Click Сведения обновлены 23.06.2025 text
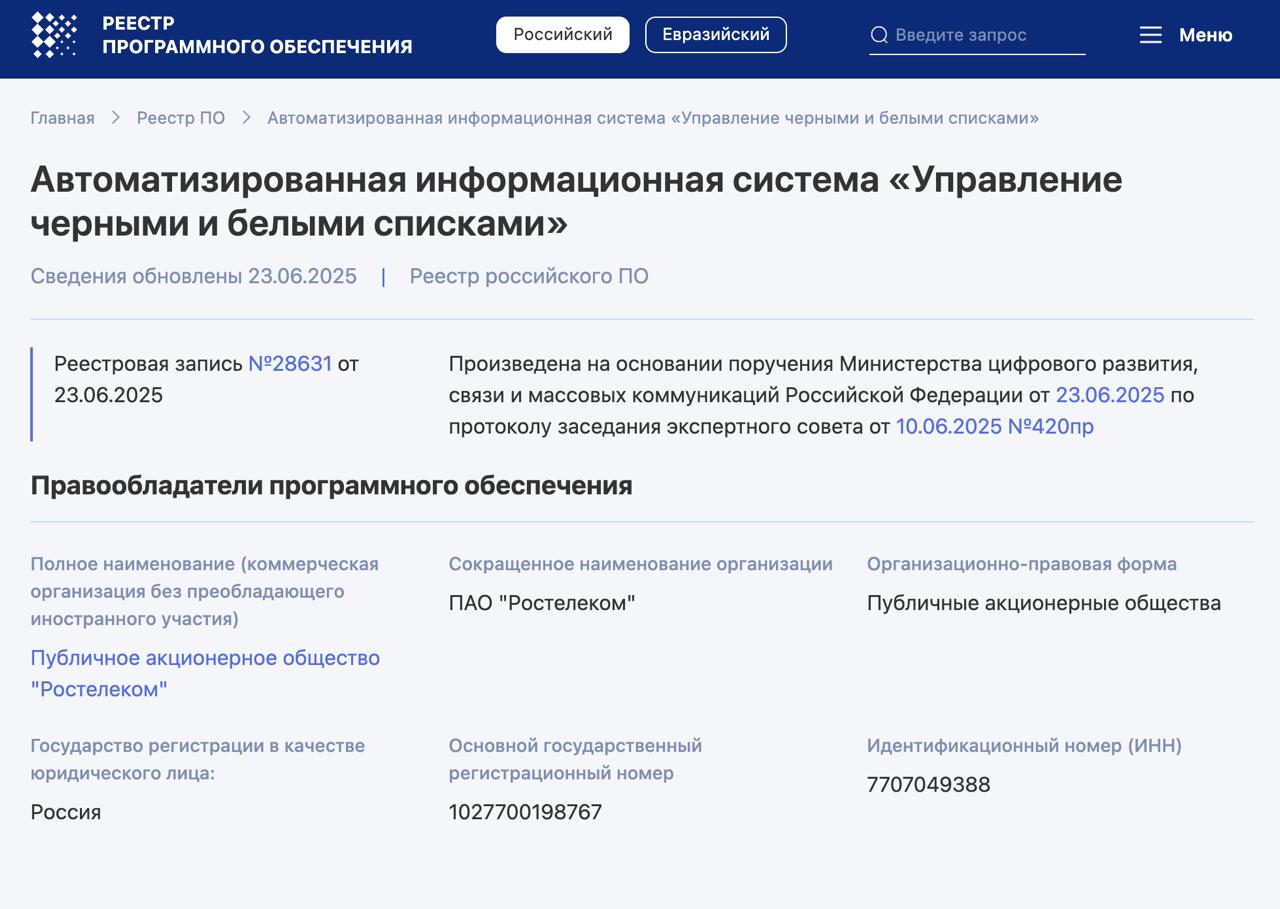Screen dimensions: 1280x909 click(193, 276)
